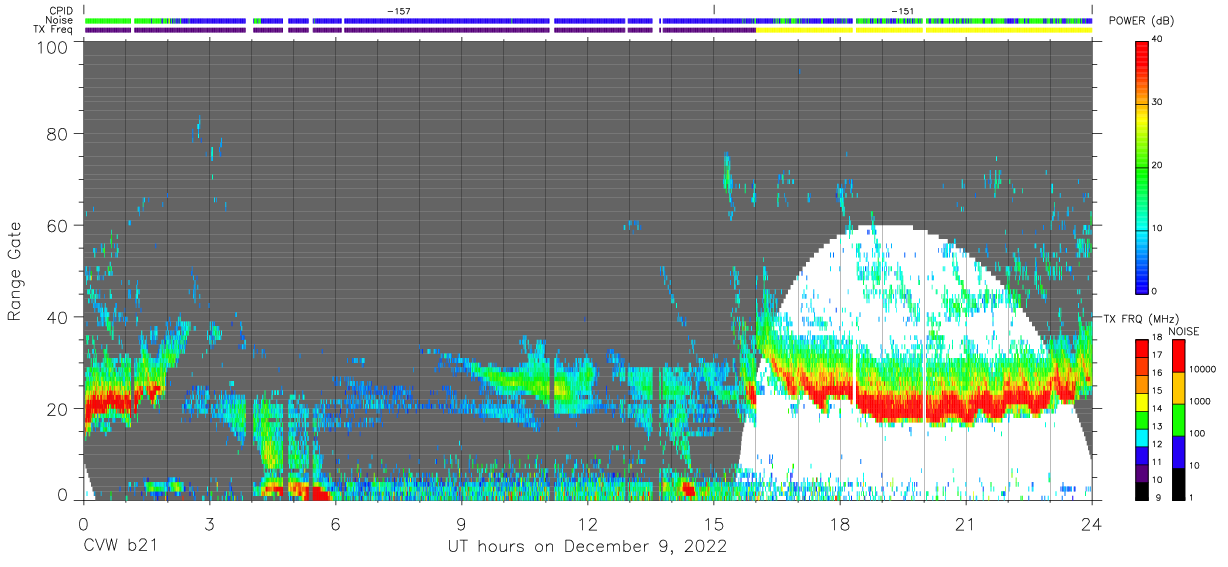Select the 24 tick on UT hours axis
The width and height of the screenshot is (1228, 567).
(x=1092, y=523)
